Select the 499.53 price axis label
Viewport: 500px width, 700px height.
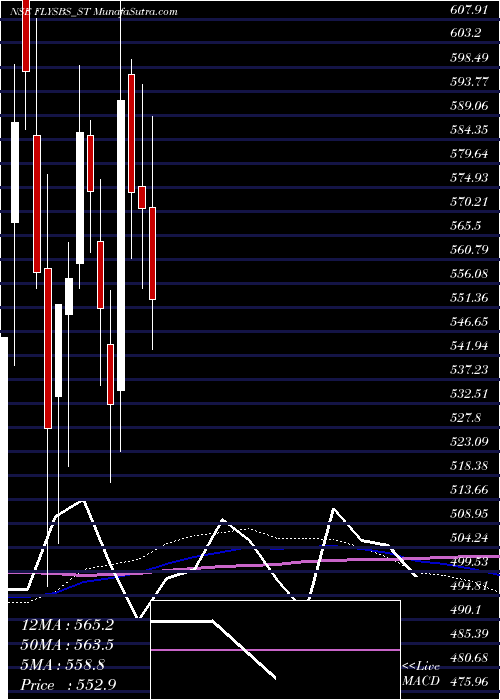click(x=469, y=562)
